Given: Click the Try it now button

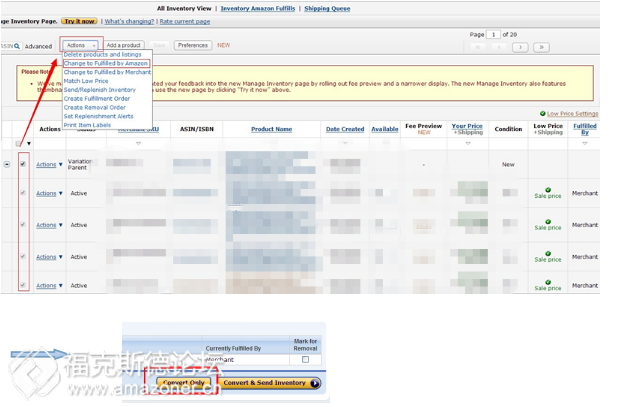Looking at the screenshot, I should (79, 21).
